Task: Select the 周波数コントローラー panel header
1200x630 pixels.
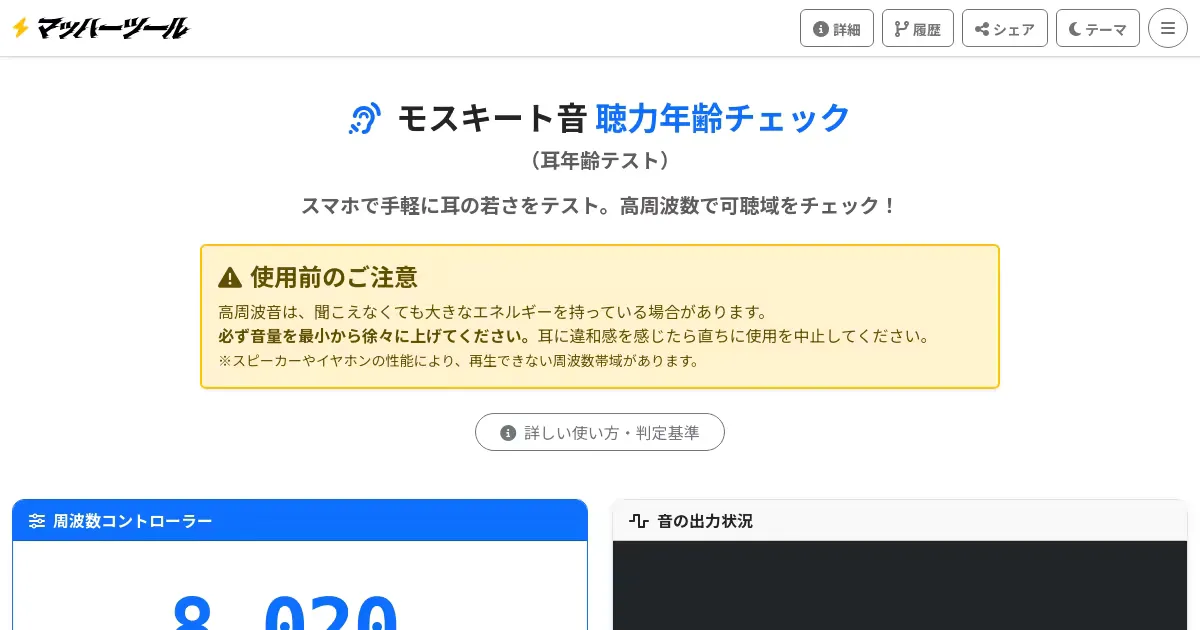Action: coord(300,521)
